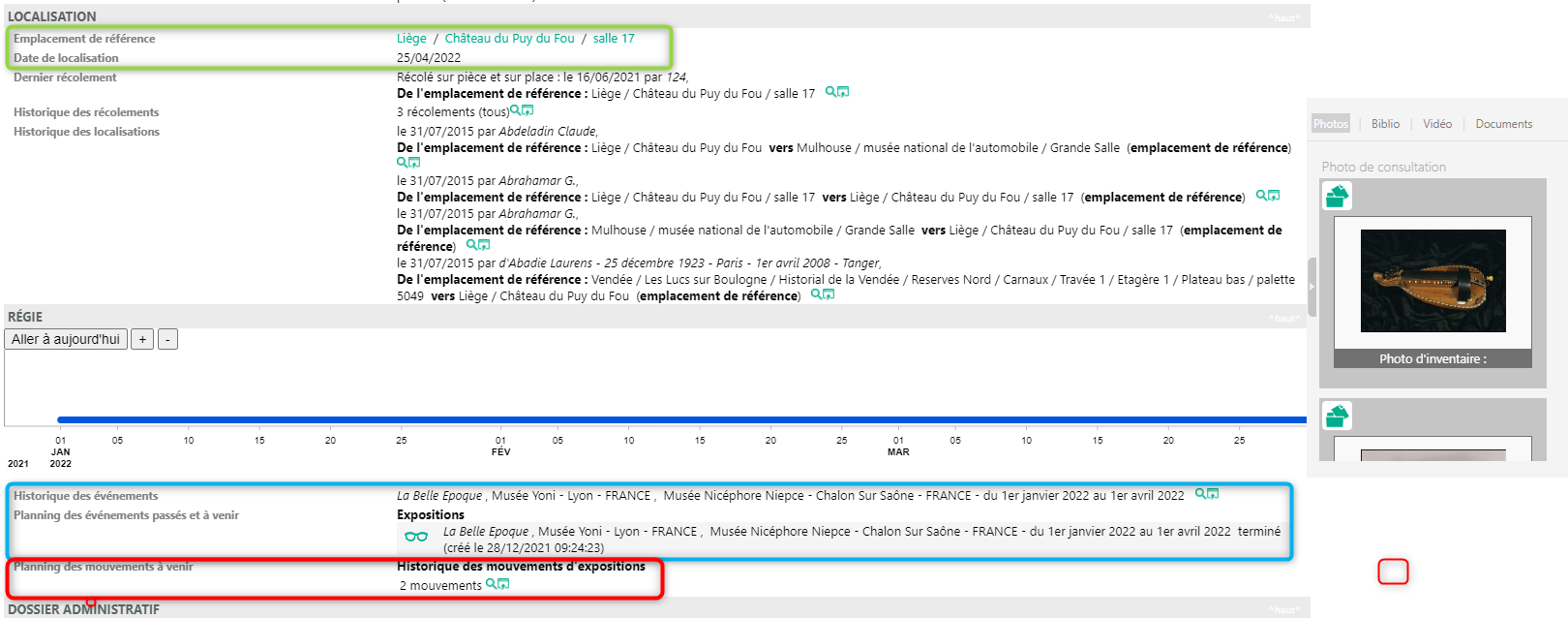Open the 'salle 17' location link
This screenshot has height=618, width=1568.
614,39
